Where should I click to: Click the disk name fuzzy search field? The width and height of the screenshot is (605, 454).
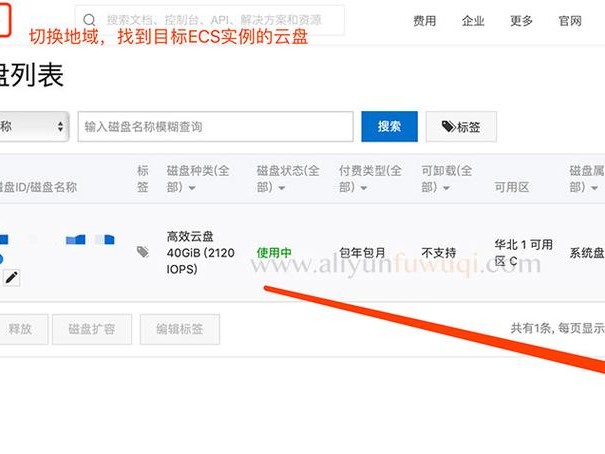pyautogui.click(x=215, y=127)
